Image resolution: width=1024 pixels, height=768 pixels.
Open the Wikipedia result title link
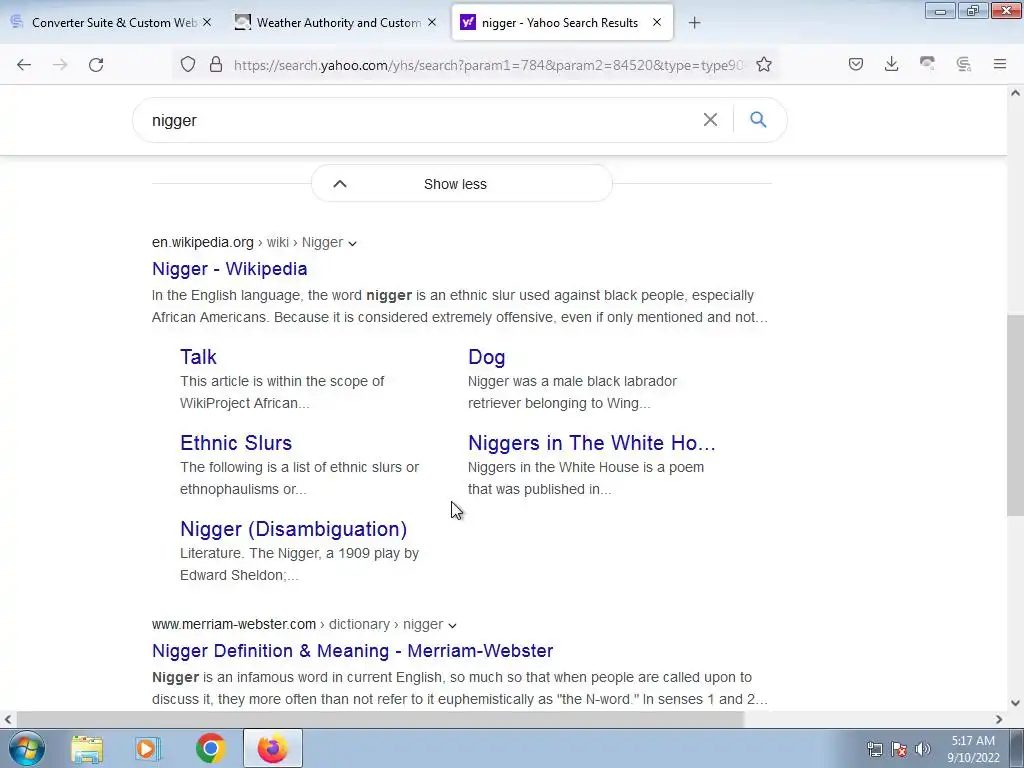229,268
